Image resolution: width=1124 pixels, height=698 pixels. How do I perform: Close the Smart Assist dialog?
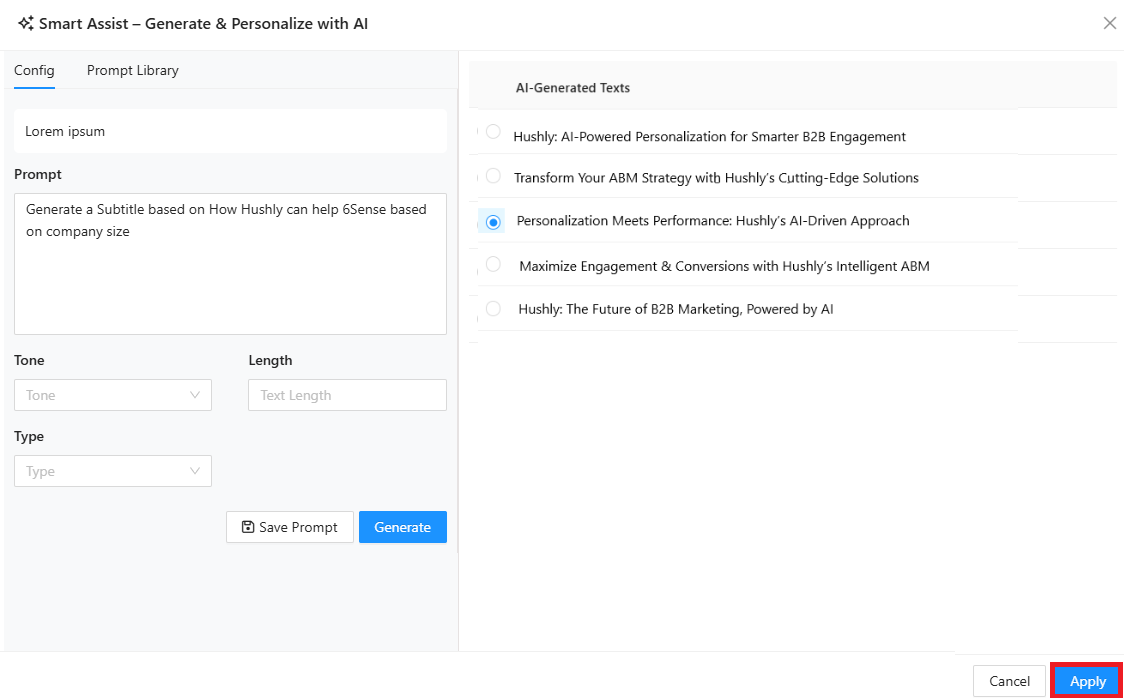click(1109, 24)
